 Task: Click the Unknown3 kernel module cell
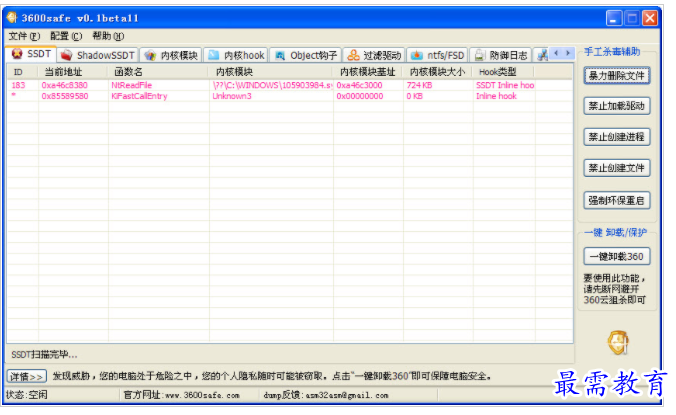pos(232,96)
